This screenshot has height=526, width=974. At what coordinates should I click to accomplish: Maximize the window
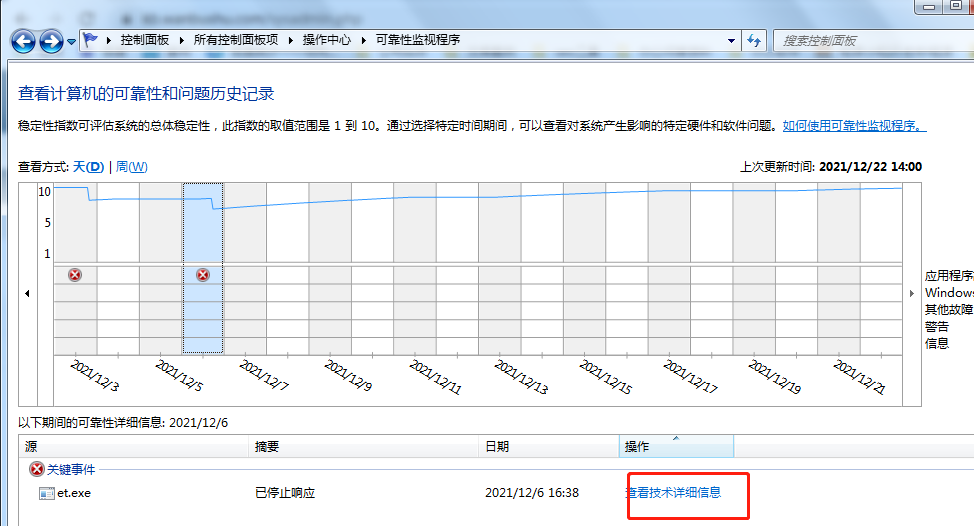coord(955,6)
